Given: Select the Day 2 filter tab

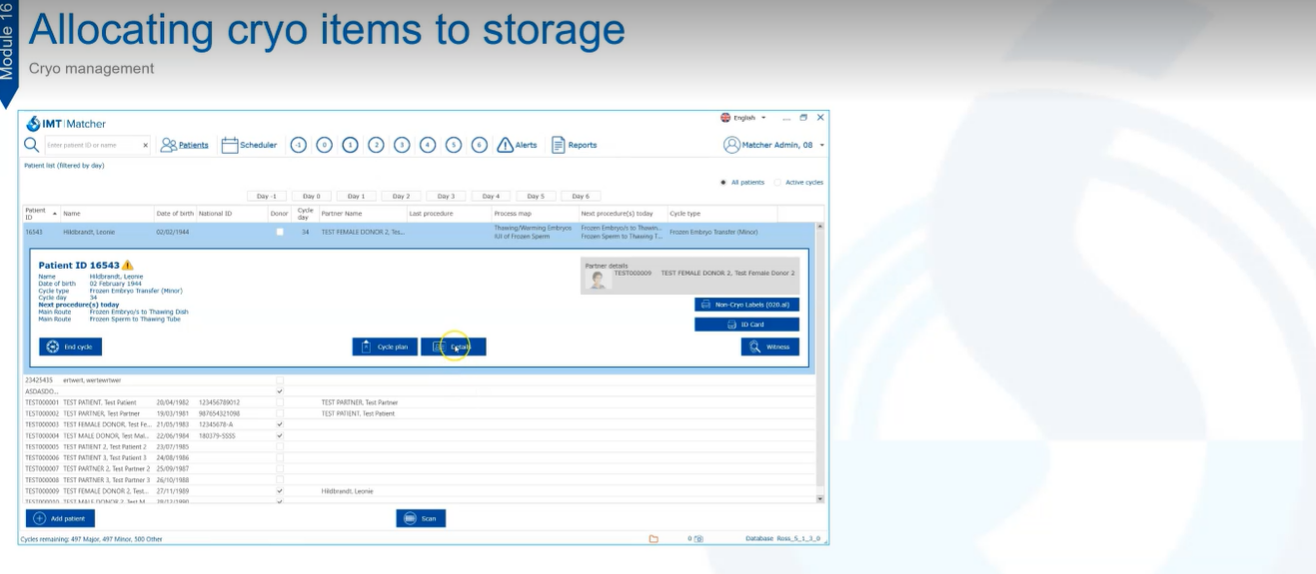Looking at the screenshot, I should pyautogui.click(x=401, y=196).
